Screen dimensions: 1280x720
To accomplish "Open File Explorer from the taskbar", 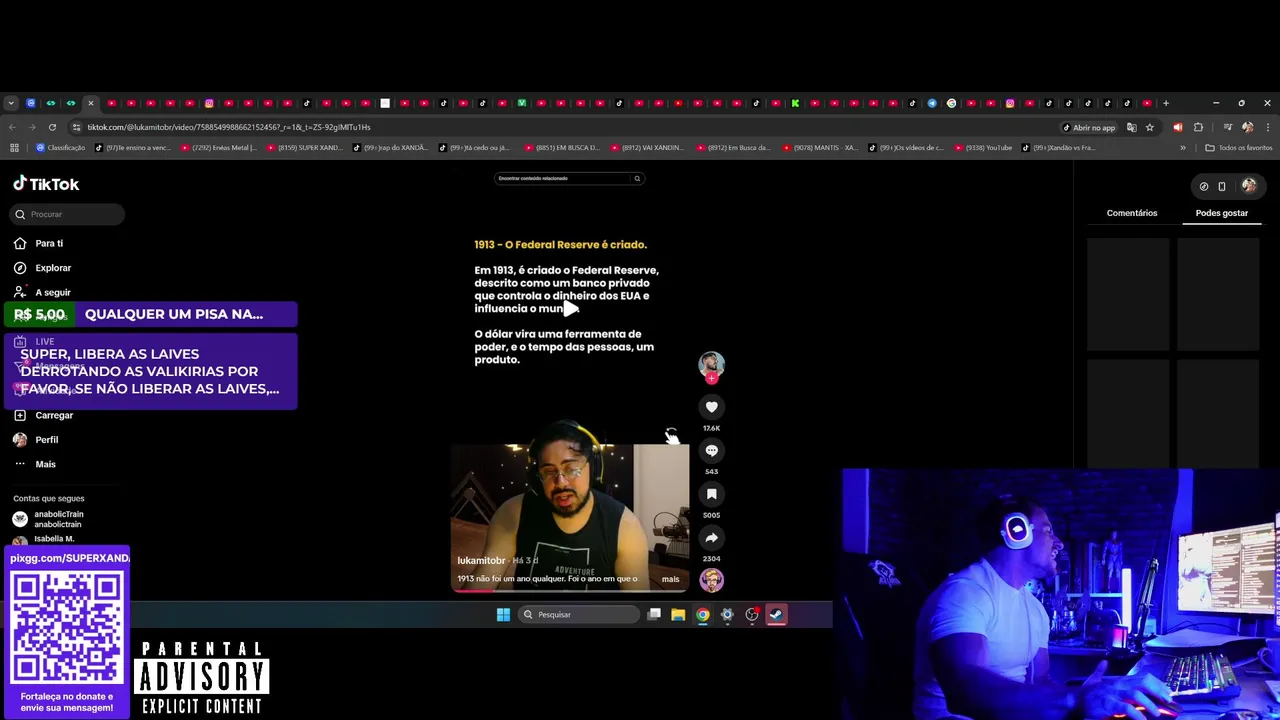I will 678,615.
